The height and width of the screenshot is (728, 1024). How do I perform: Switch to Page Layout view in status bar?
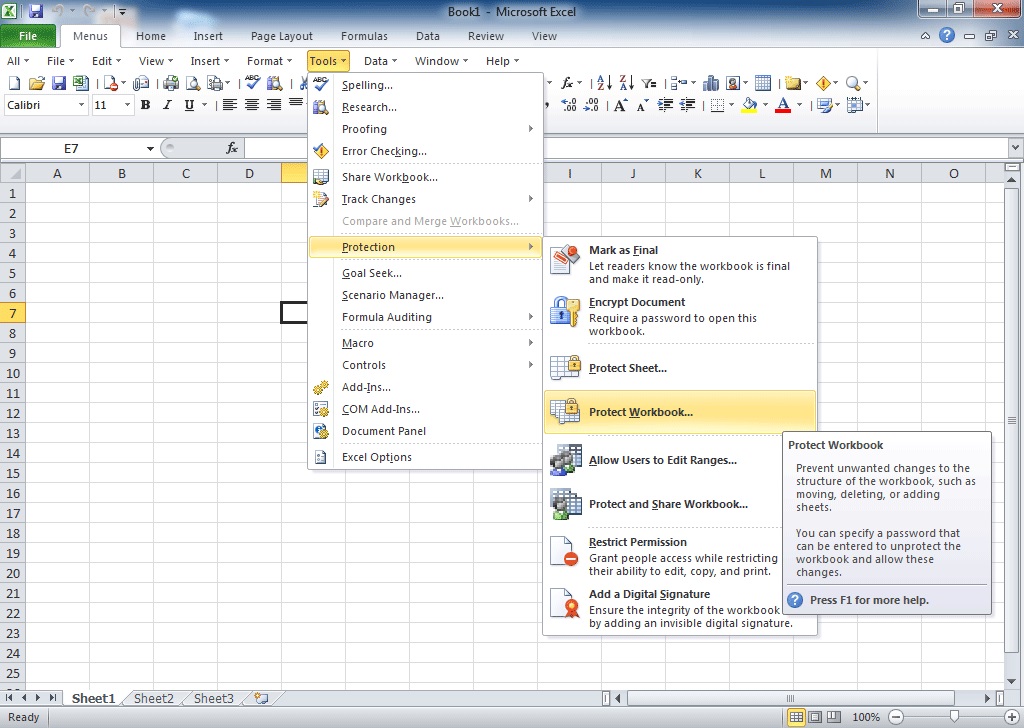point(815,717)
